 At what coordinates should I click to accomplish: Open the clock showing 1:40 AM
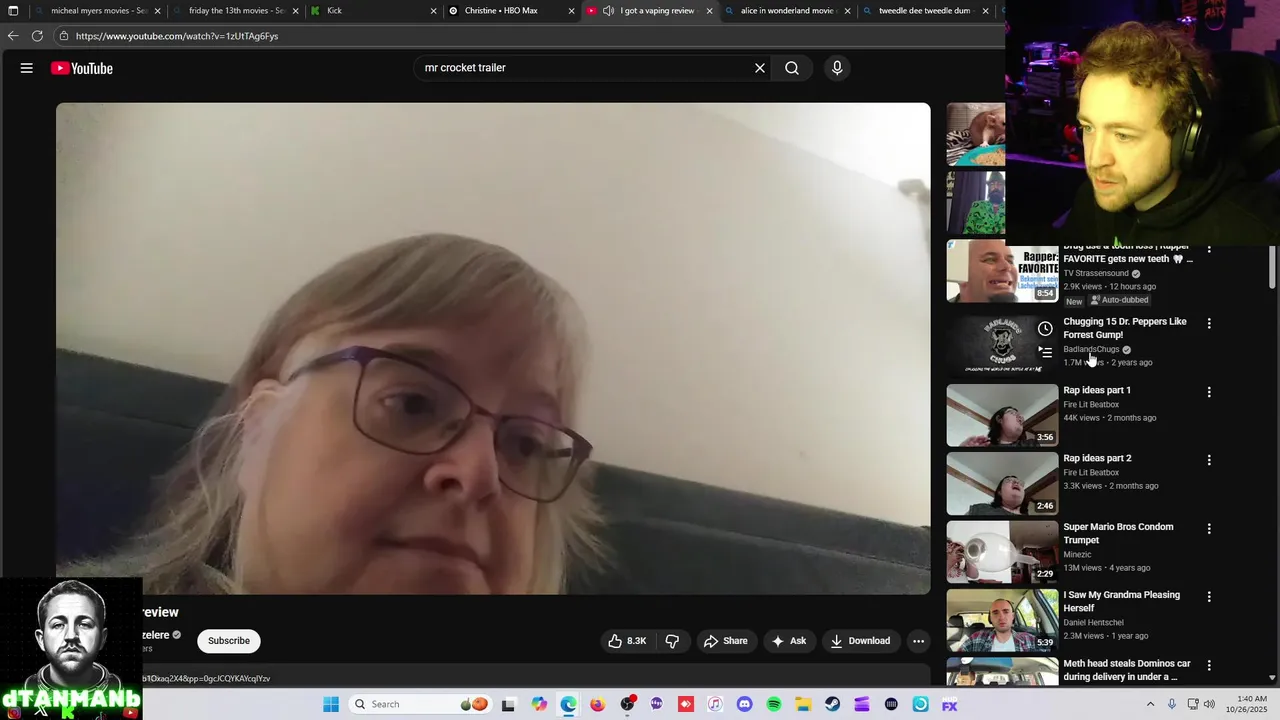[1252, 704]
